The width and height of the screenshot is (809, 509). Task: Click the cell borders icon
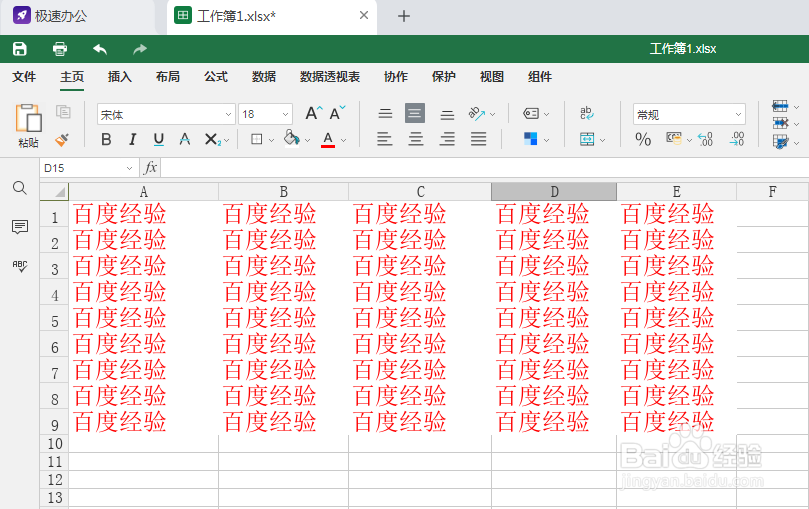click(256, 139)
